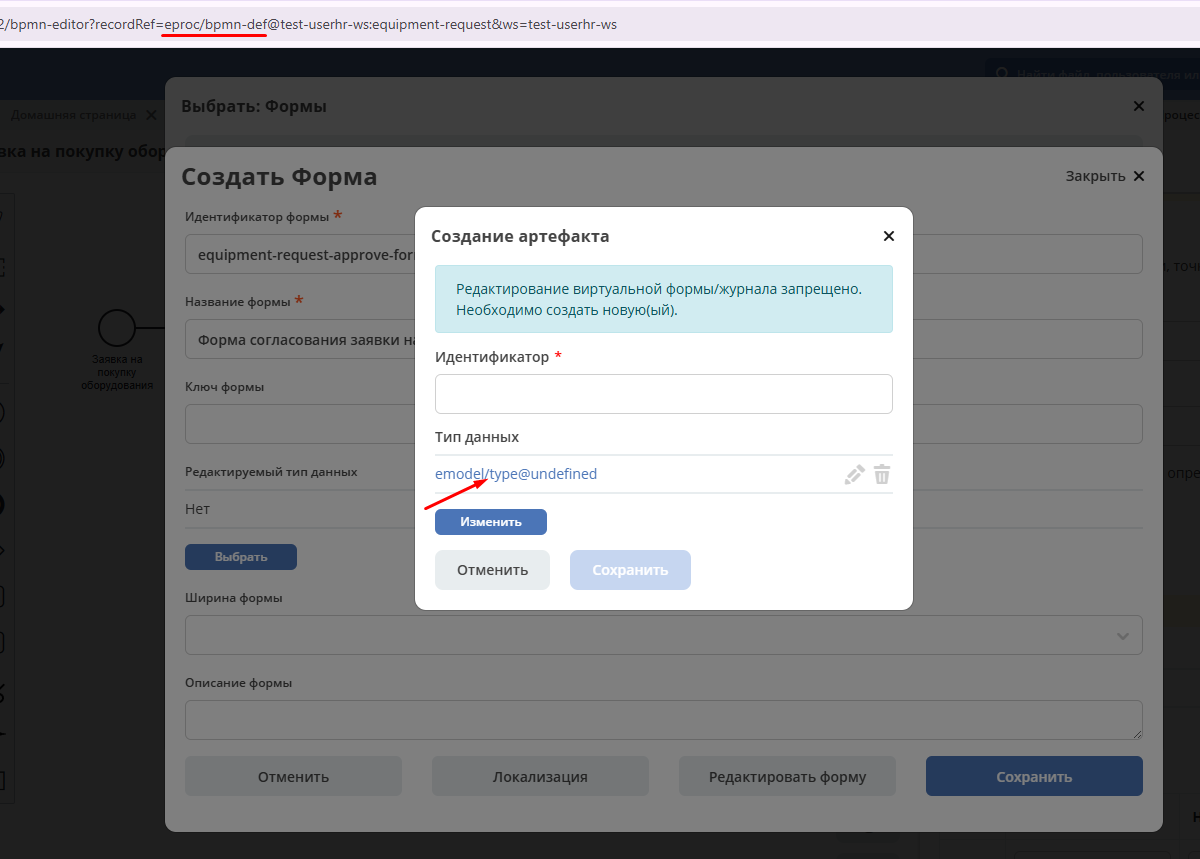Click into the Описание формы text area

point(663,720)
